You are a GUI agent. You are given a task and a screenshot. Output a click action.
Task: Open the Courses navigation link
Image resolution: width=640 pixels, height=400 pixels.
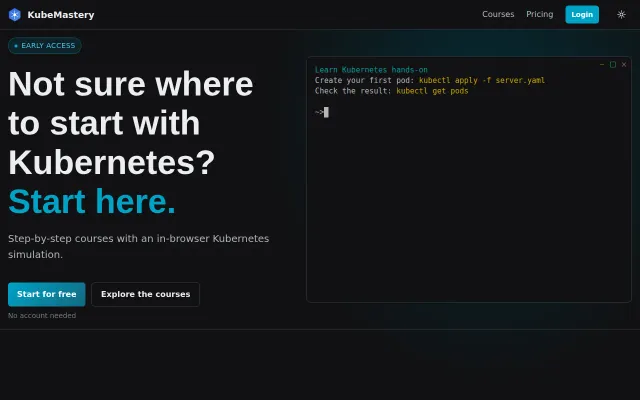(498, 14)
